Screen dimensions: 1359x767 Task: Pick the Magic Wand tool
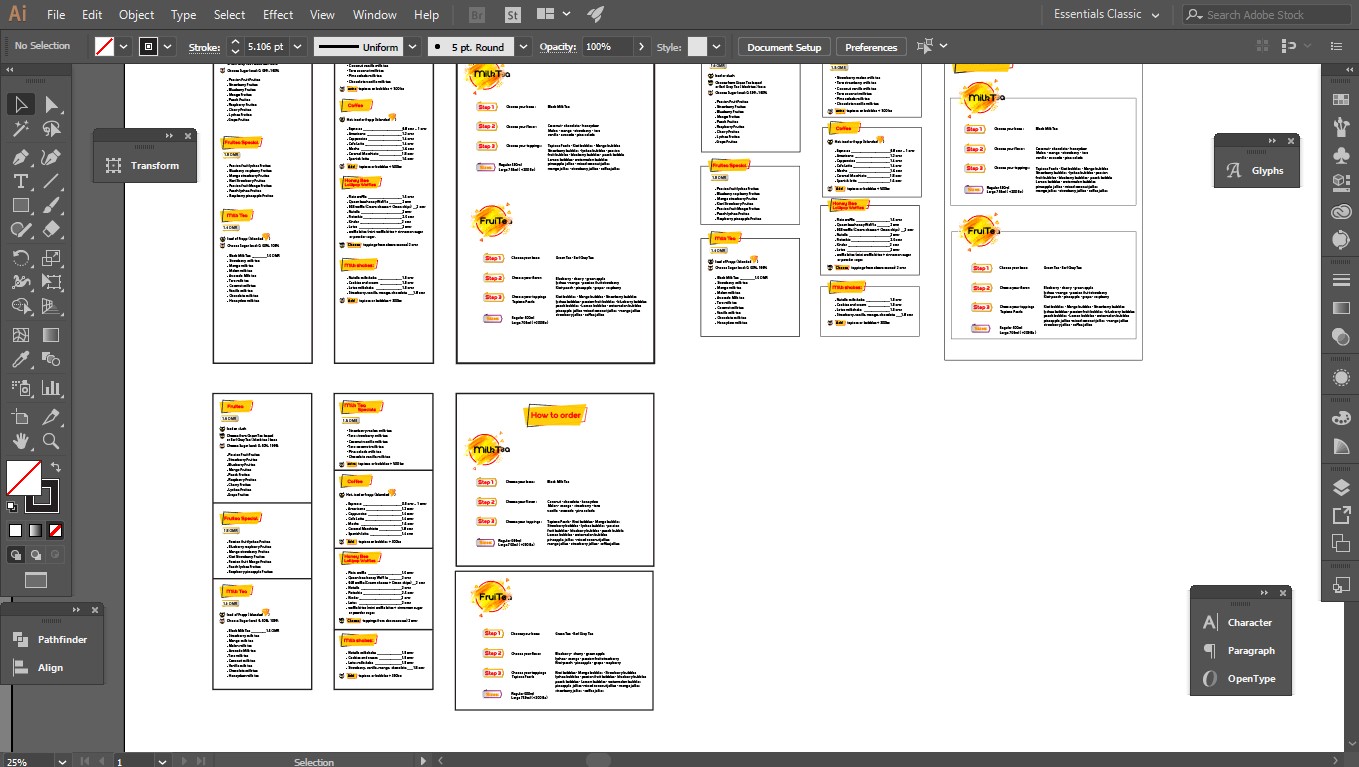pos(20,129)
